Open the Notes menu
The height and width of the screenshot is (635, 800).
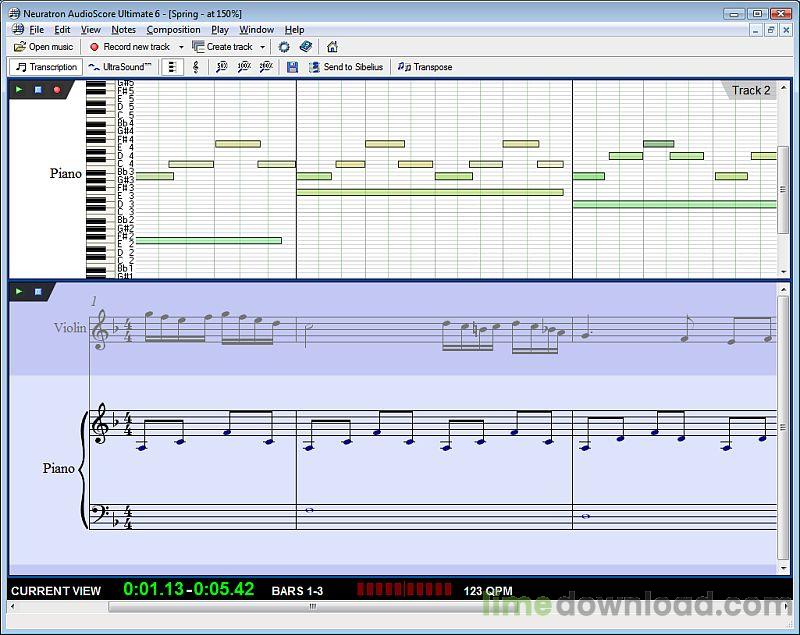(x=123, y=30)
